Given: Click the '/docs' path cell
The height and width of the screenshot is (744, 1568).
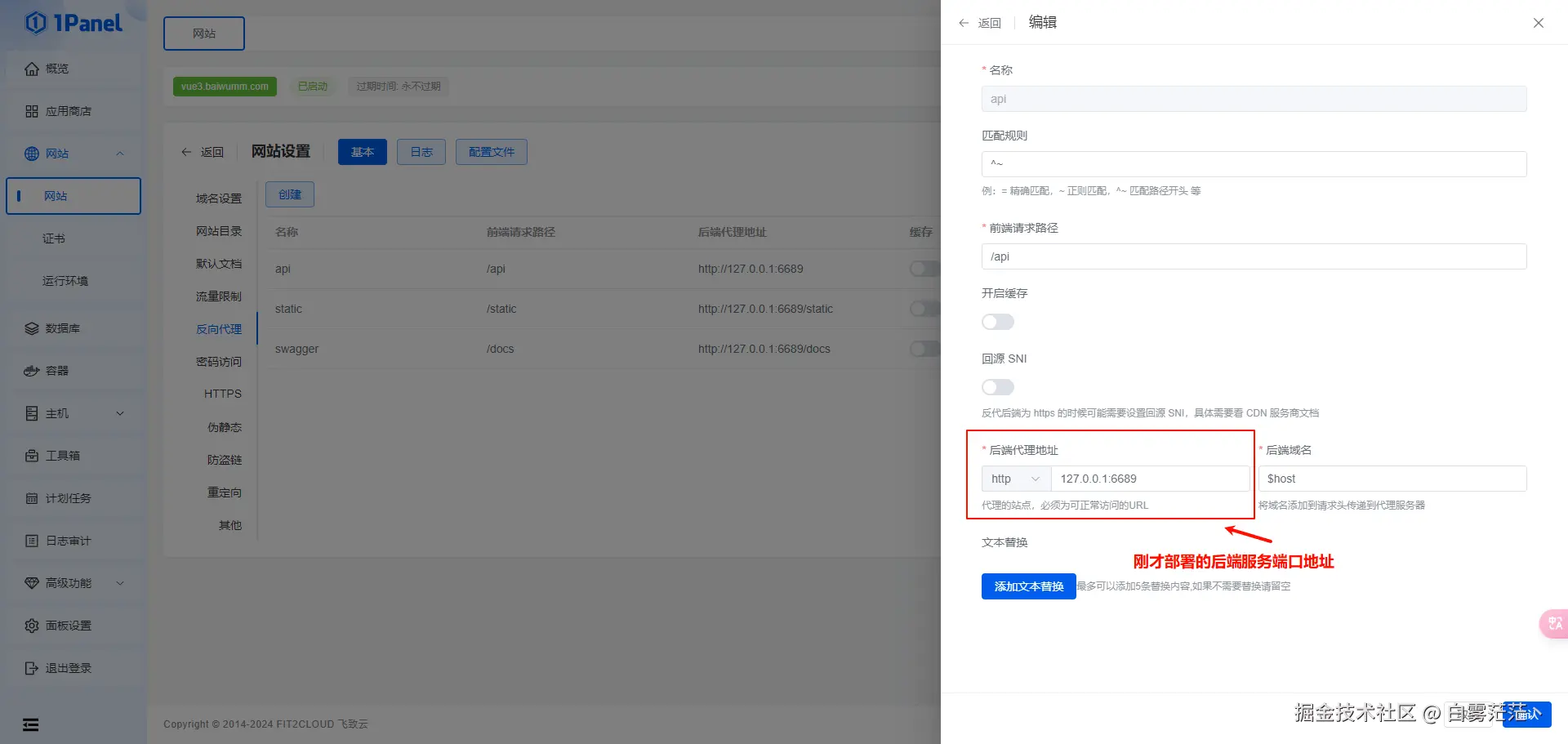Looking at the screenshot, I should (501, 349).
